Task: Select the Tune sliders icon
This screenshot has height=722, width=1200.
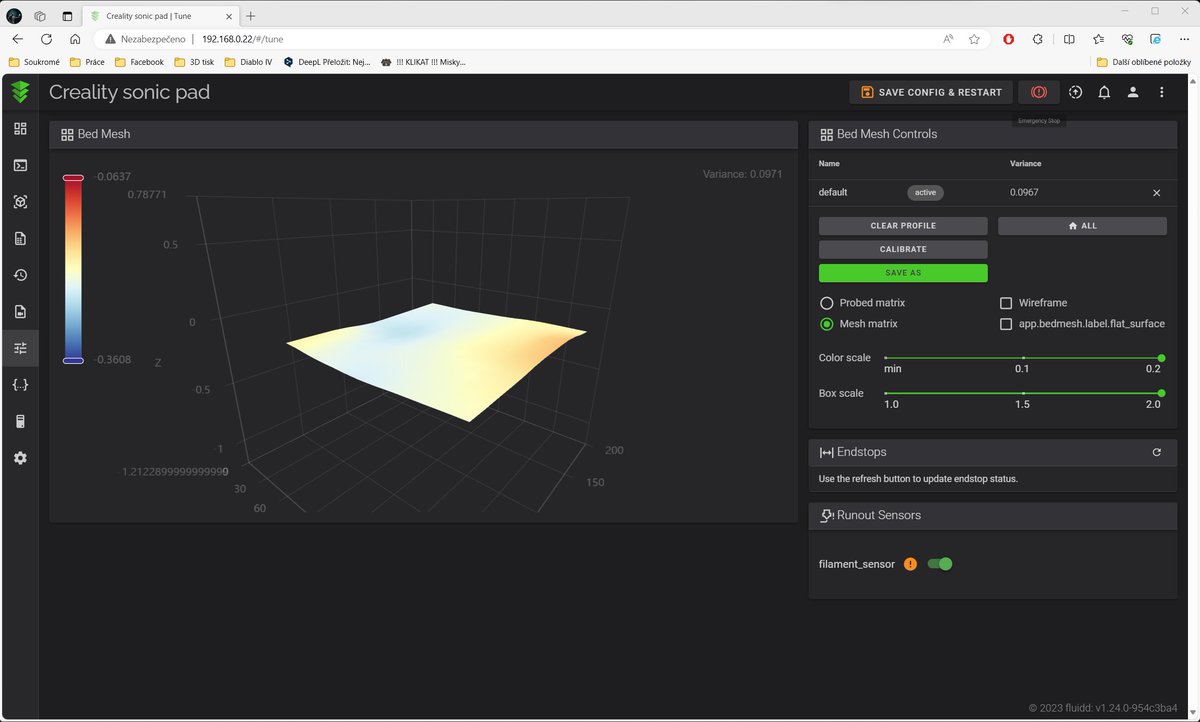Action: [20, 348]
